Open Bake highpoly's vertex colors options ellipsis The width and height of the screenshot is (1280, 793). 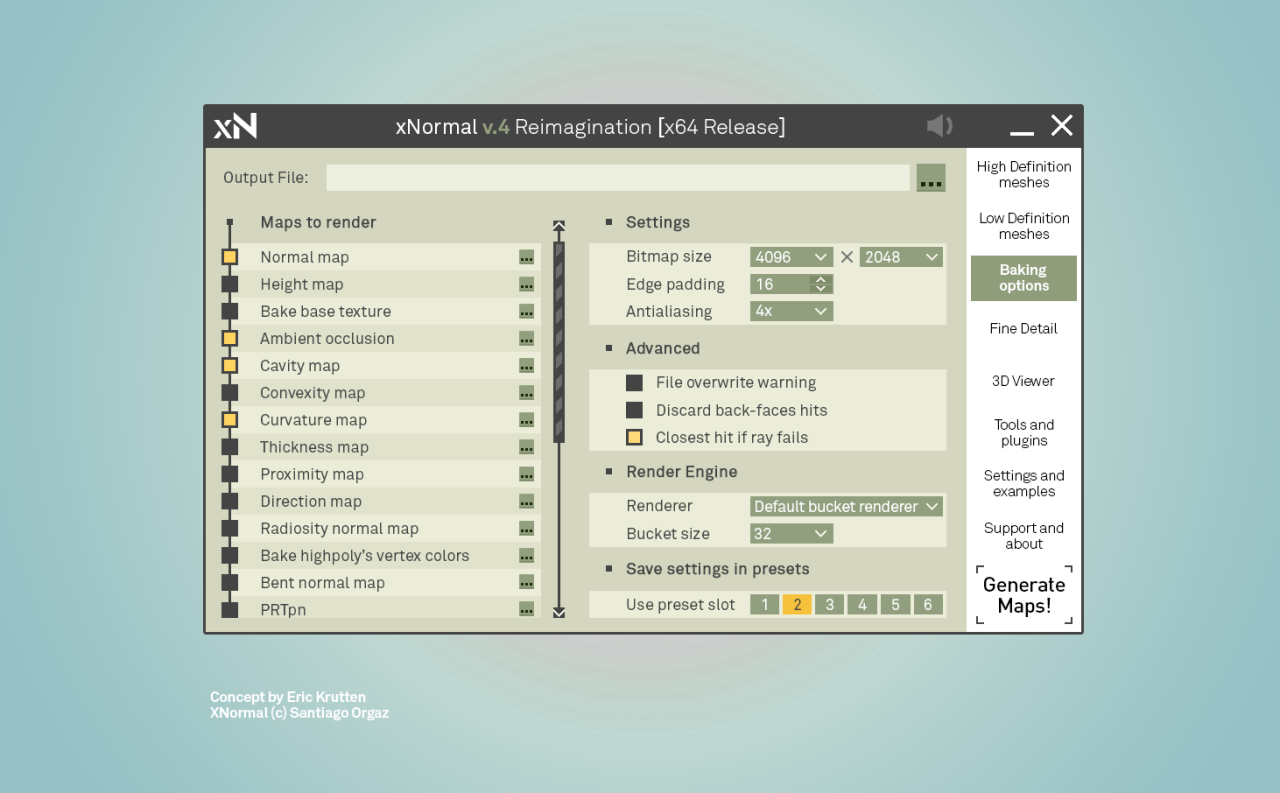[x=526, y=555]
